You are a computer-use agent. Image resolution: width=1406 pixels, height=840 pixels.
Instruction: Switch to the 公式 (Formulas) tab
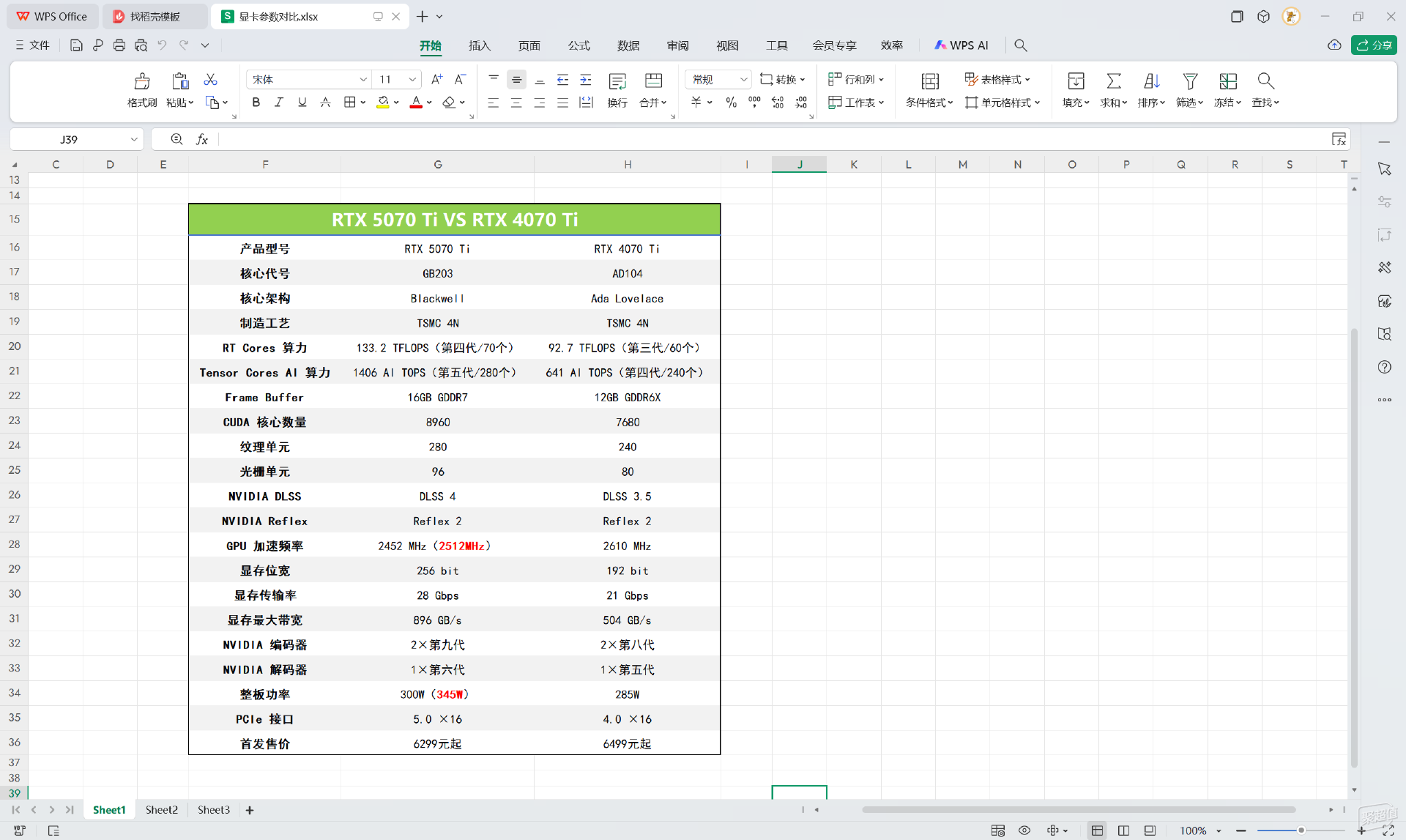click(579, 45)
